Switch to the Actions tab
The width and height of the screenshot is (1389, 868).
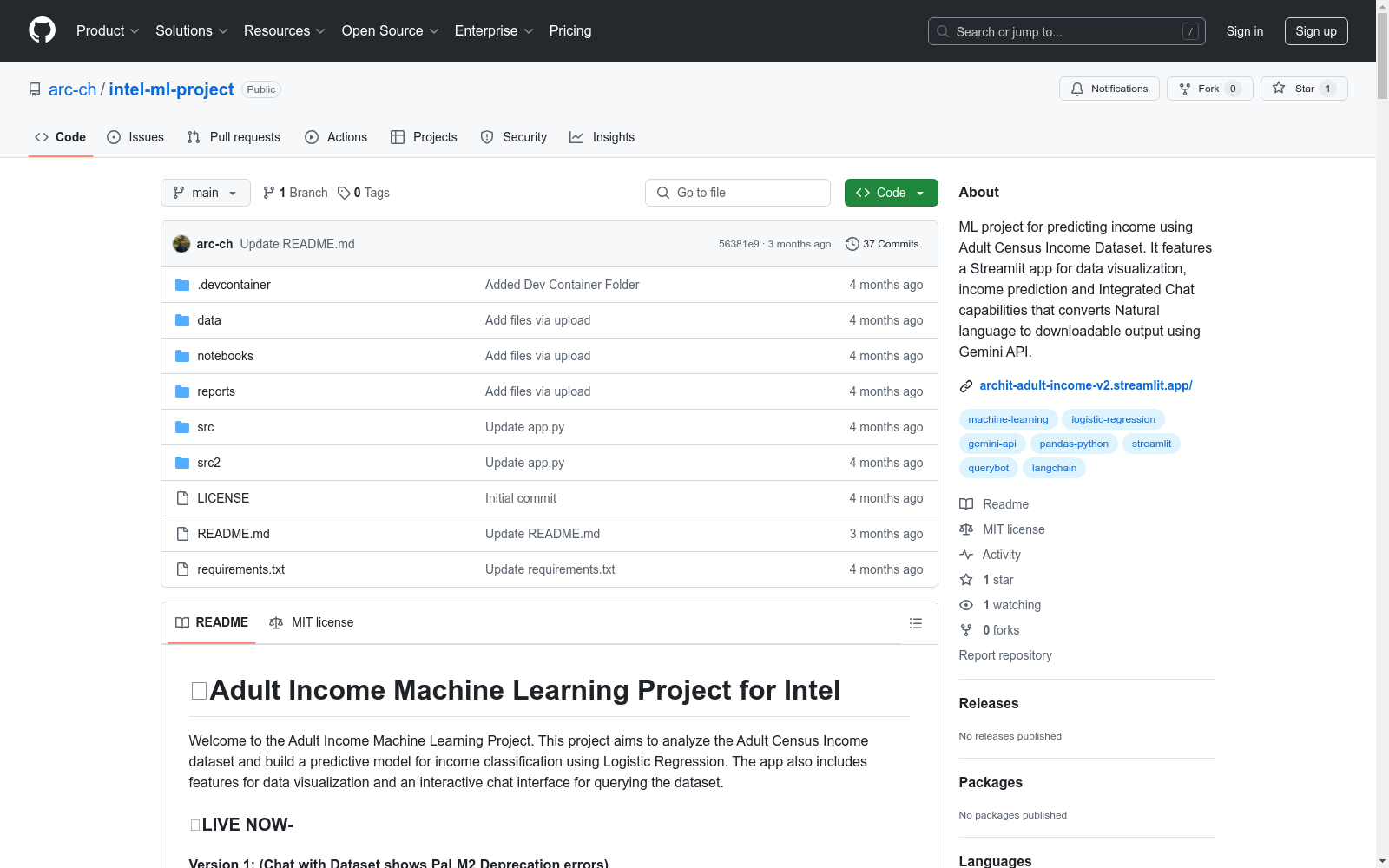click(x=336, y=137)
